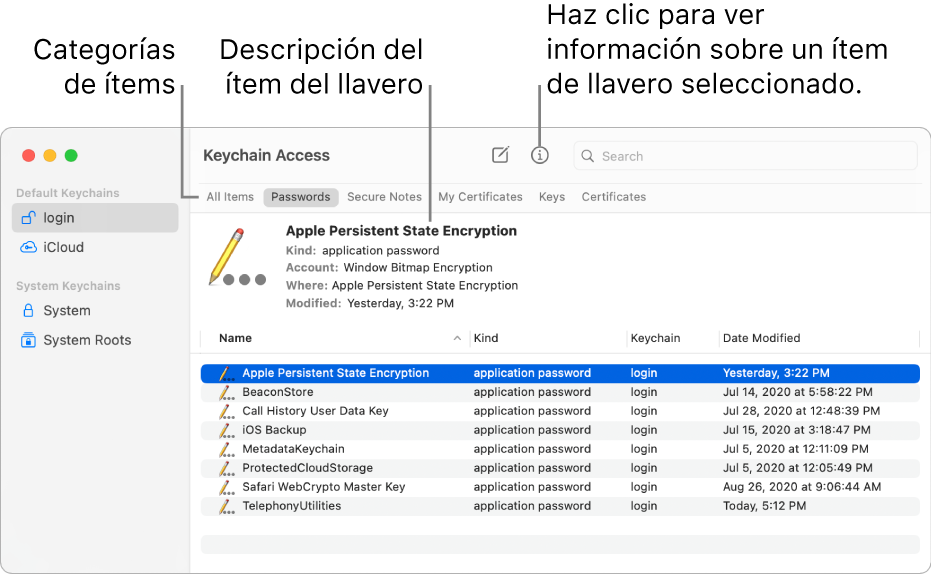Switch to the Keys tab
This screenshot has width=931, height=575.
pos(552,197)
